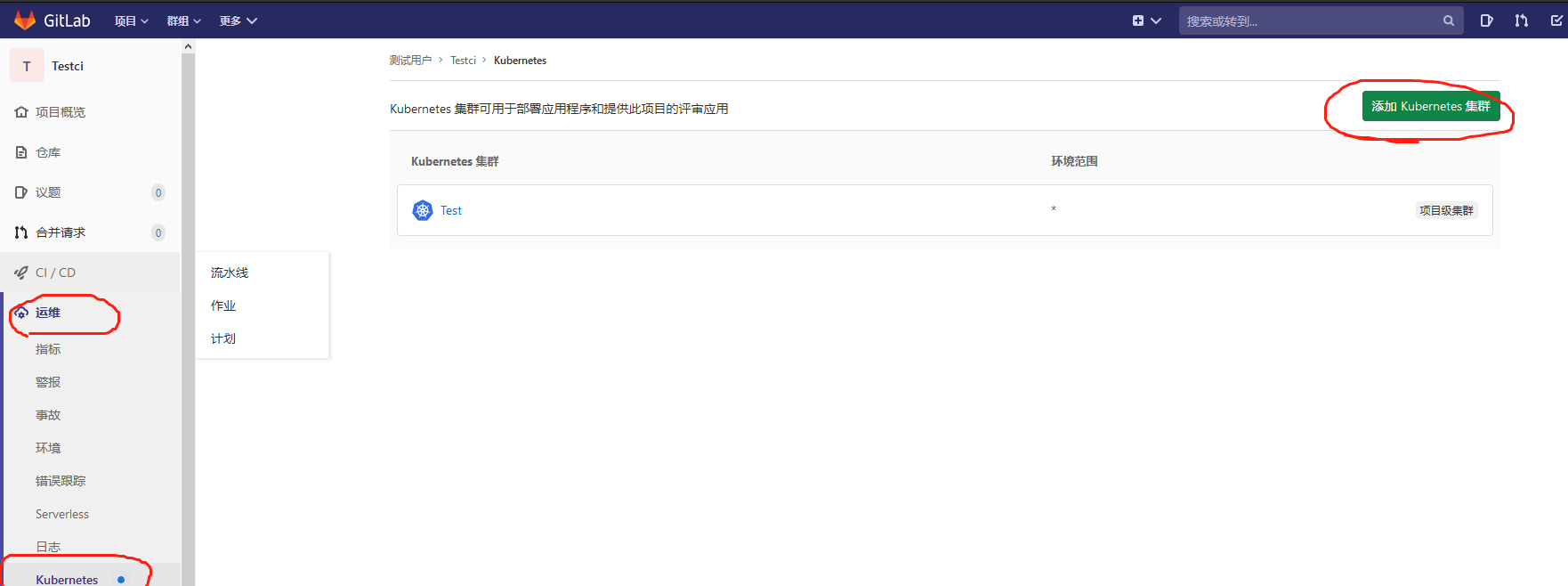Open the Test cluster link
1568x586 pixels.
coord(451,210)
